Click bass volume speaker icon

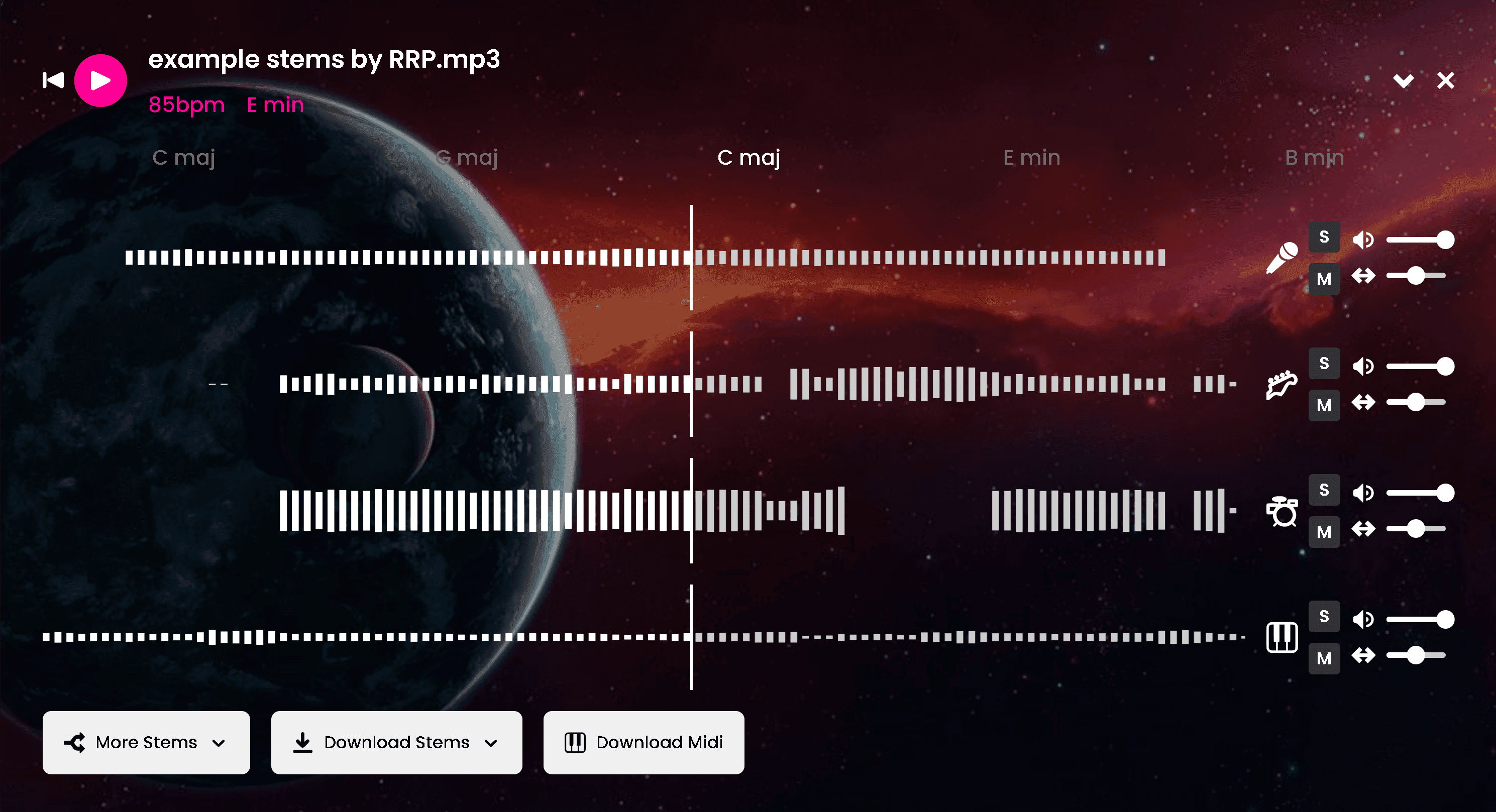1363,366
